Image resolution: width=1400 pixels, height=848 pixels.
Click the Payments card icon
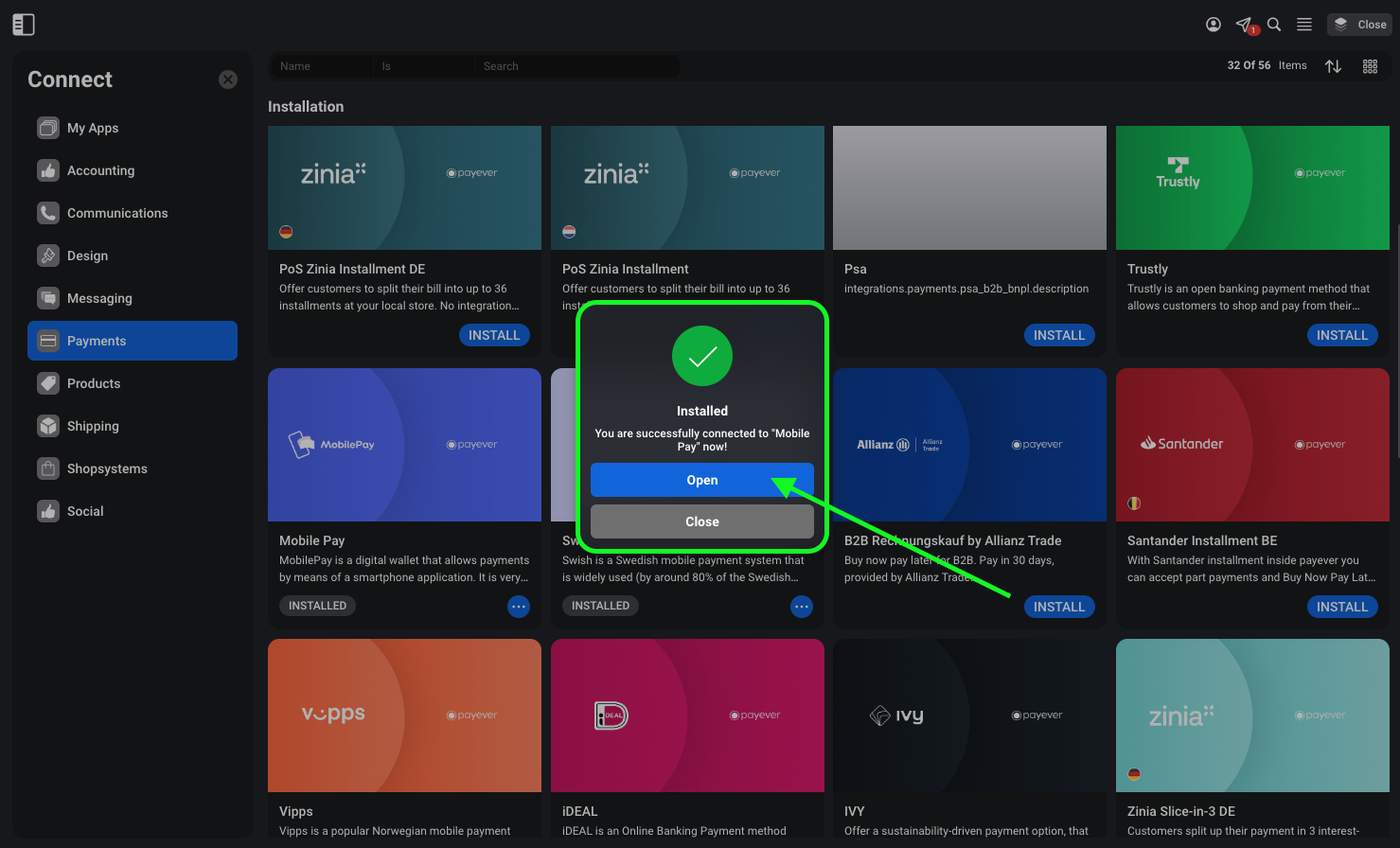tap(48, 341)
